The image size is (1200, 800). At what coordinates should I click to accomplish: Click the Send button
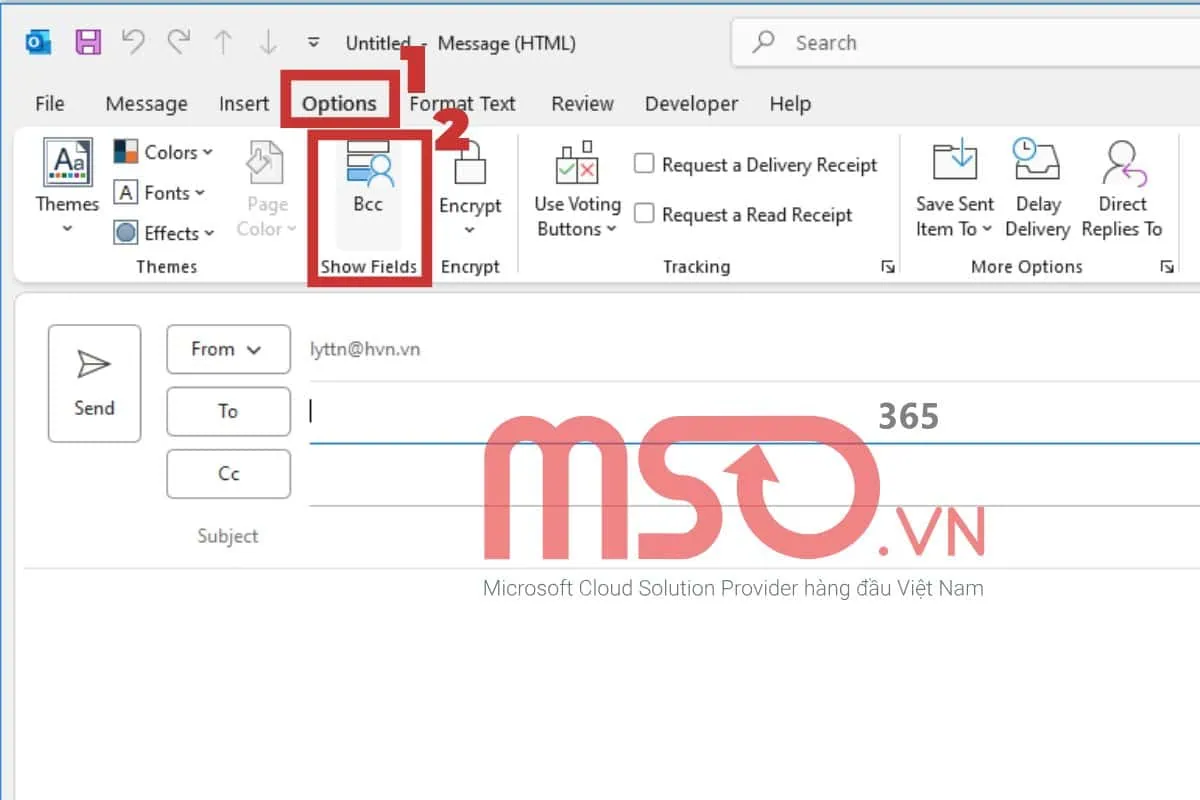tap(94, 383)
